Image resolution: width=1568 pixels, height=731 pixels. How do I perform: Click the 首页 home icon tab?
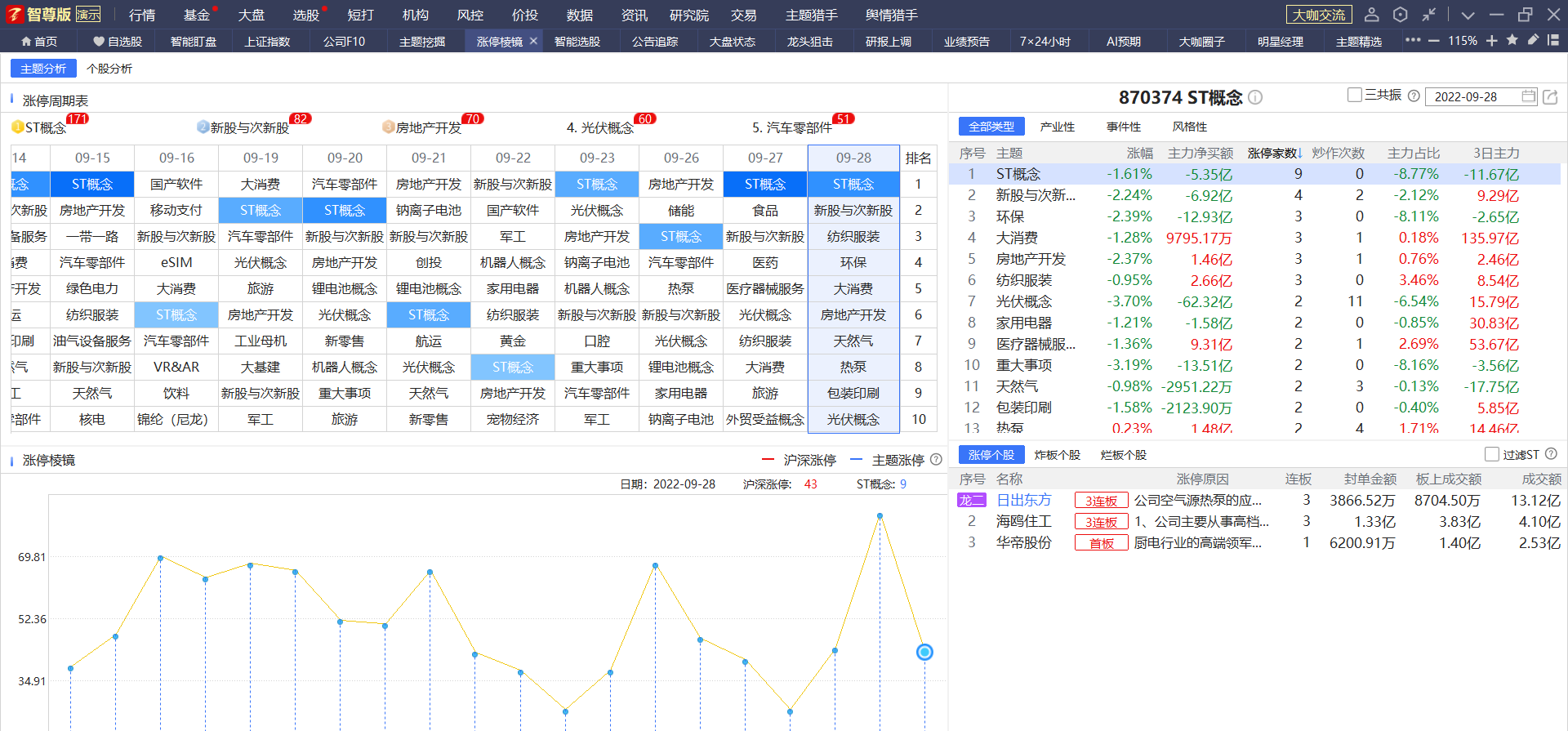point(38,42)
